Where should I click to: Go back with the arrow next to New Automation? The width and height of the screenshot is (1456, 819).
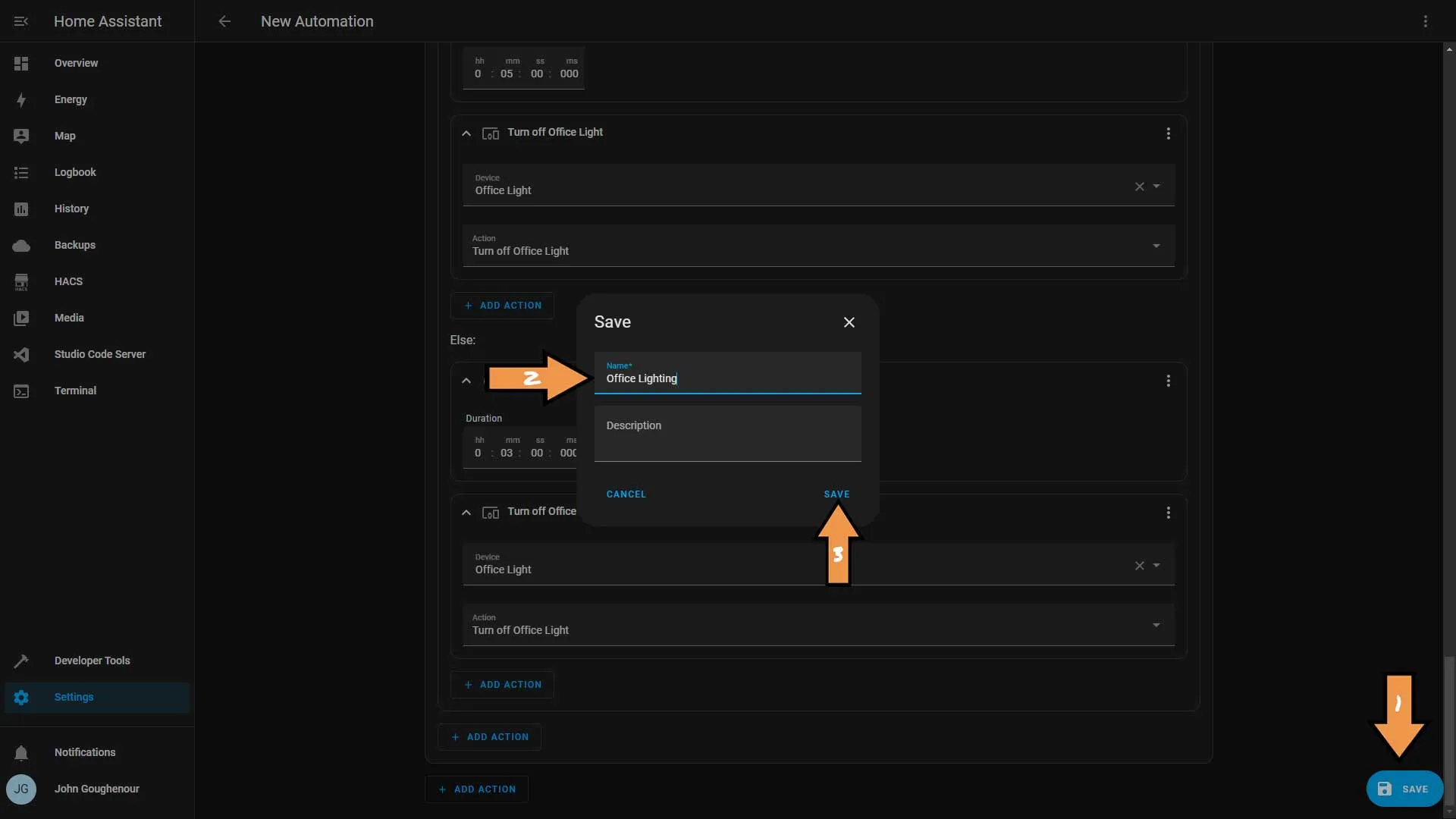point(224,21)
